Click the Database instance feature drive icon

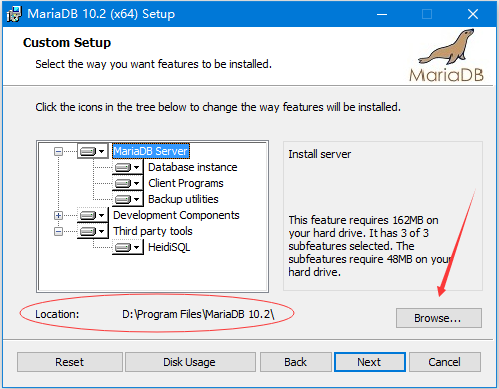click(128, 167)
